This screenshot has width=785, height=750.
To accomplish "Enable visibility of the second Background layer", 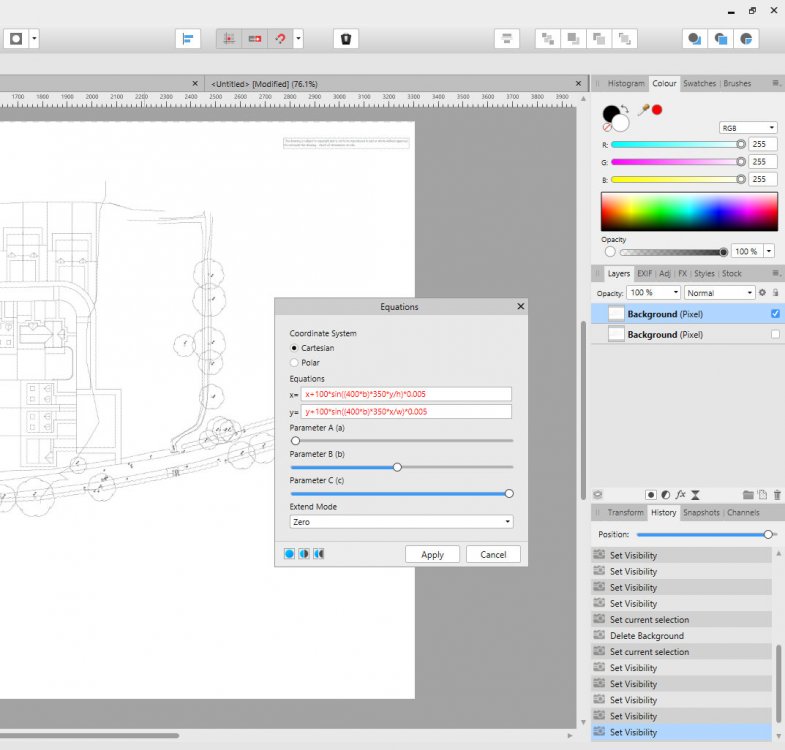I will tap(775, 335).
